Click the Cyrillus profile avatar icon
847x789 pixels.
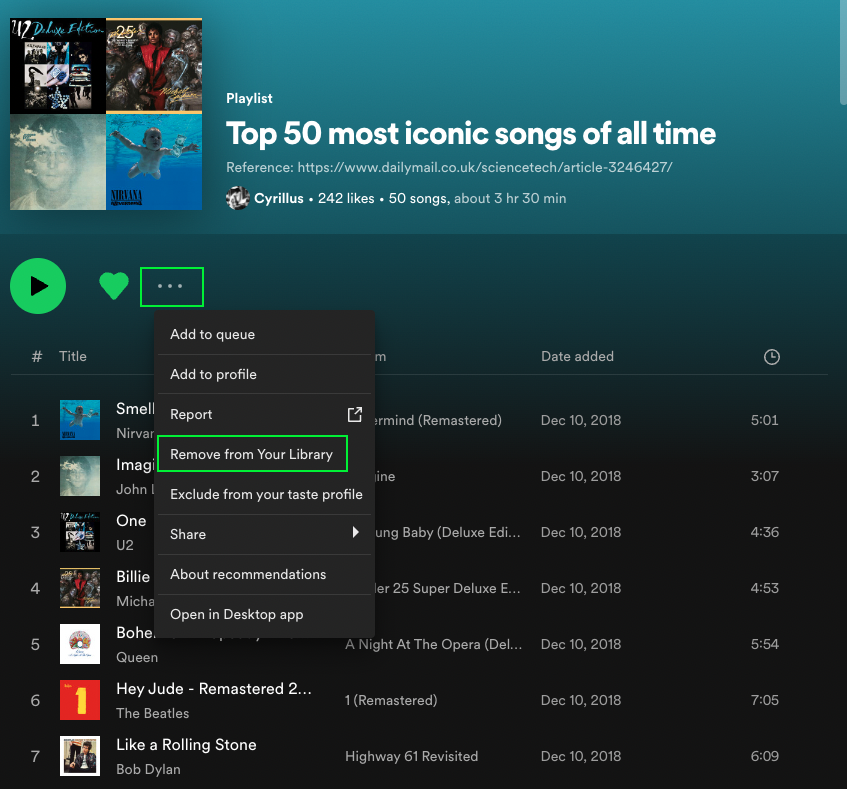point(237,198)
